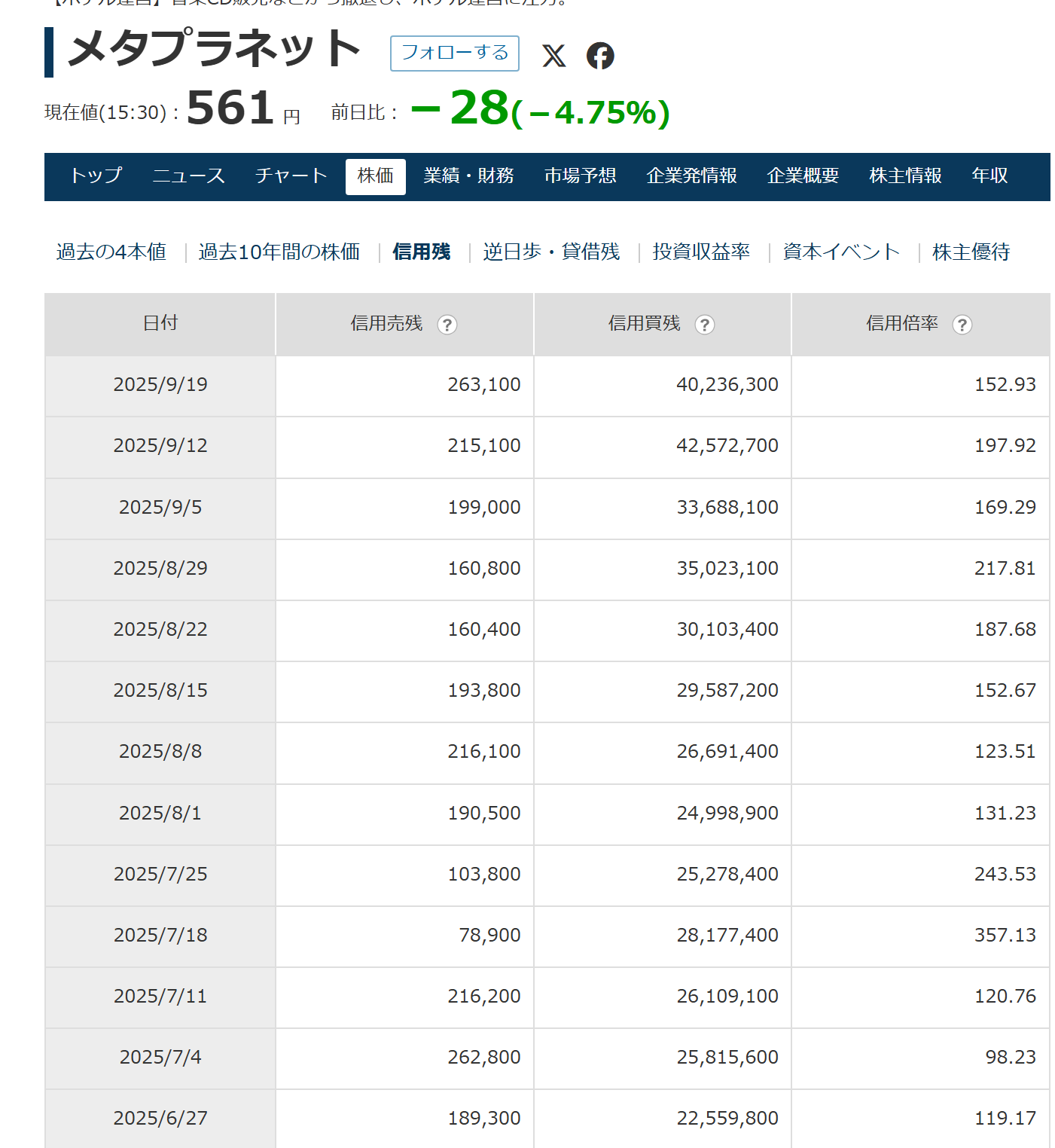Open help icon next to 信用買残
Image resolution: width=1055 pixels, height=1148 pixels.
click(705, 325)
